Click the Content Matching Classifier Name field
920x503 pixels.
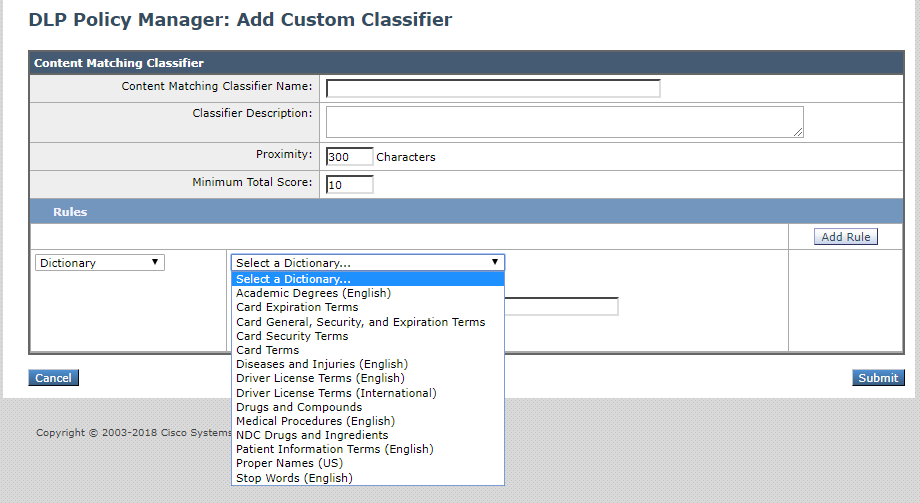tap(493, 89)
